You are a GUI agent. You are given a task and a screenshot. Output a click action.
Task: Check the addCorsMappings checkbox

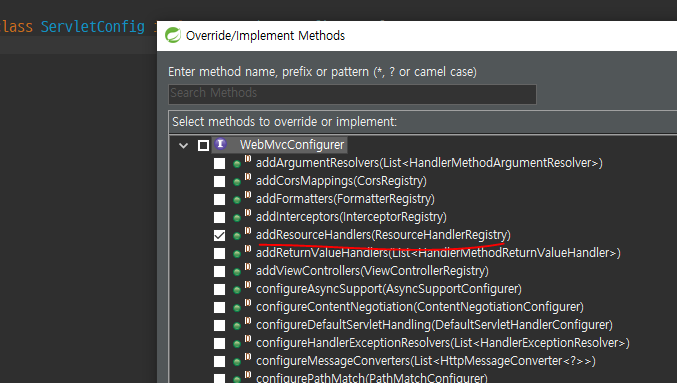point(219,181)
